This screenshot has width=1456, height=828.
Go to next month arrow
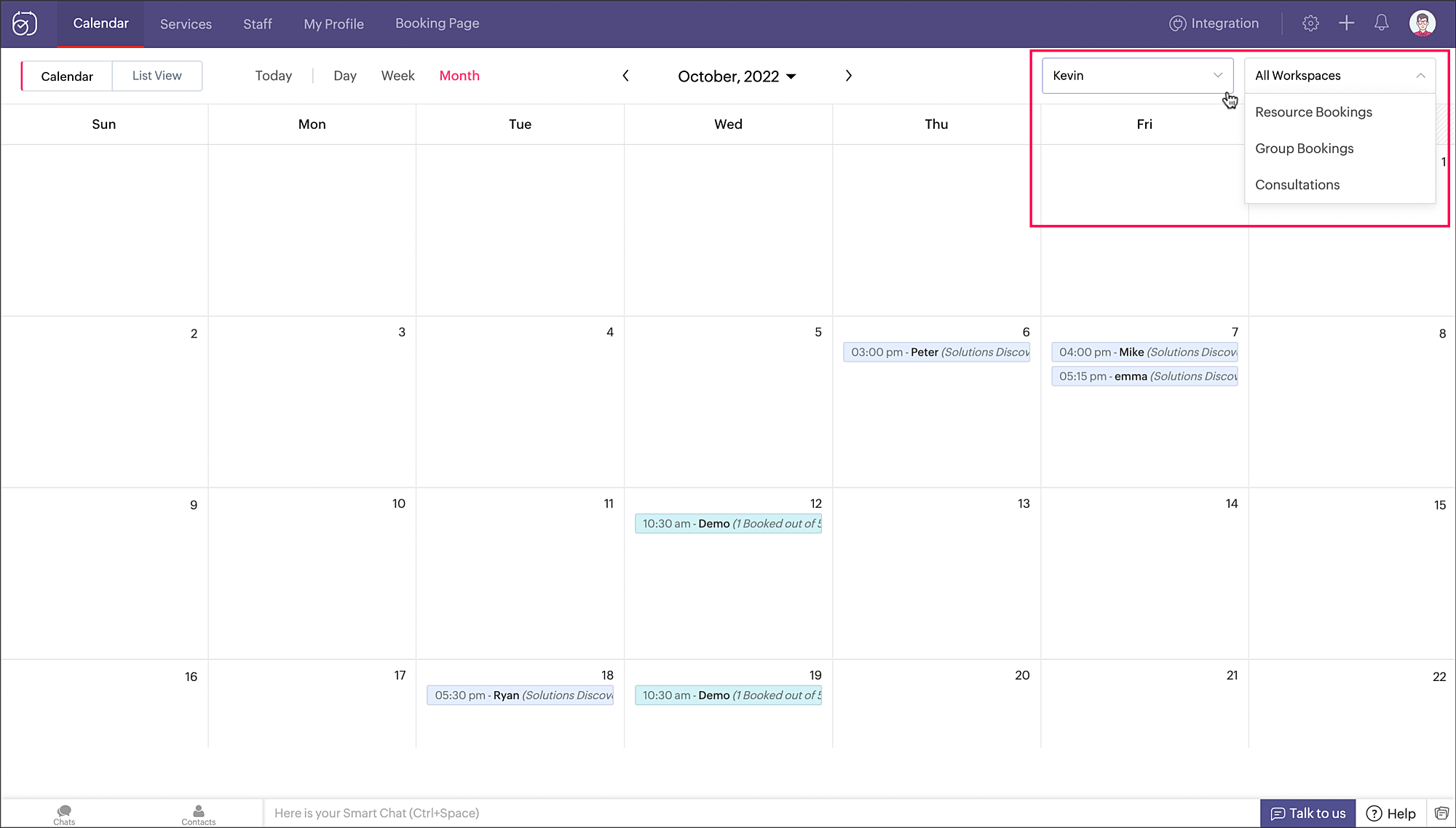[848, 76]
